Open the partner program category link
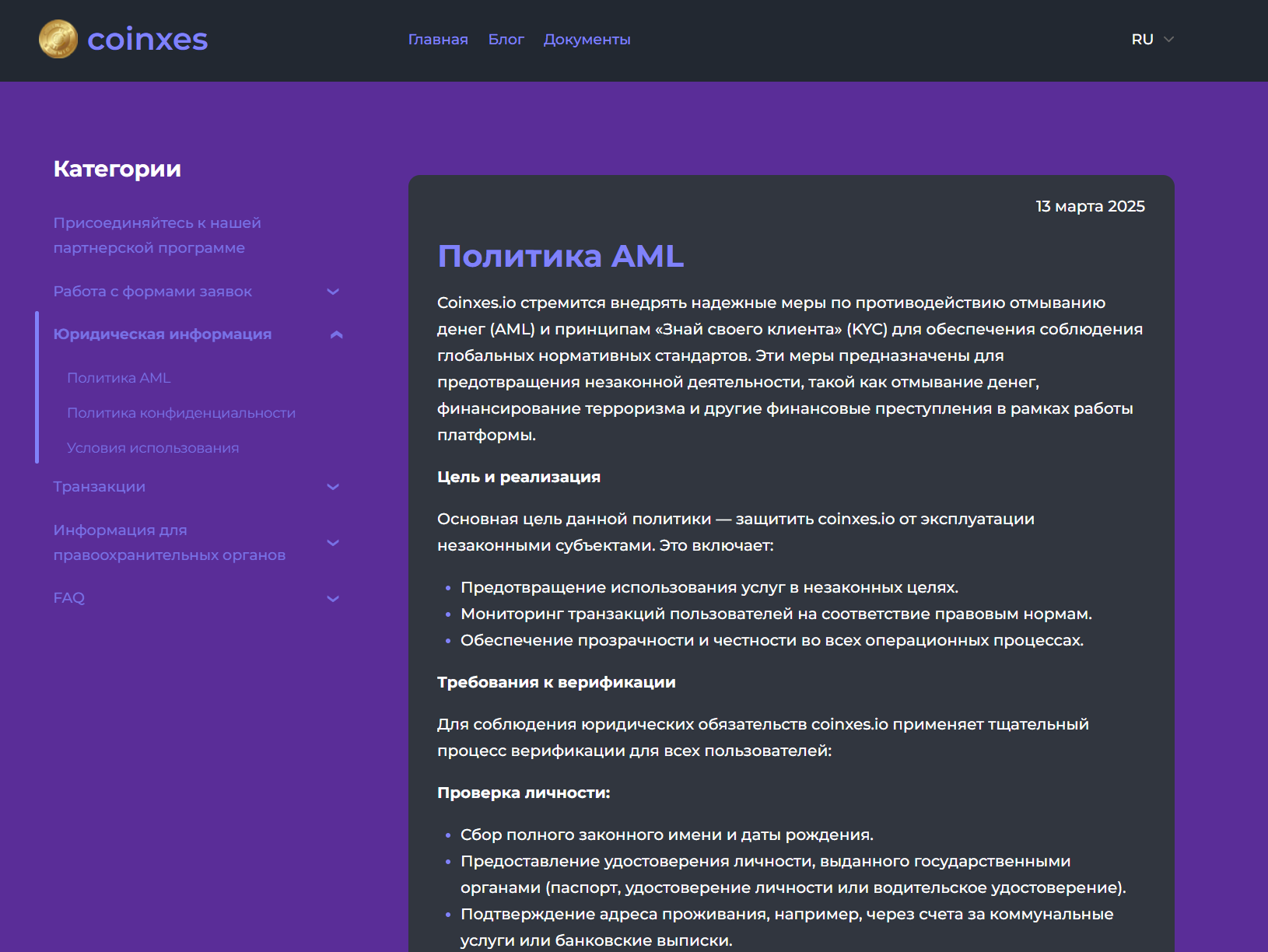The height and width of the screenshot is (952, 1268). click(157, 236)
